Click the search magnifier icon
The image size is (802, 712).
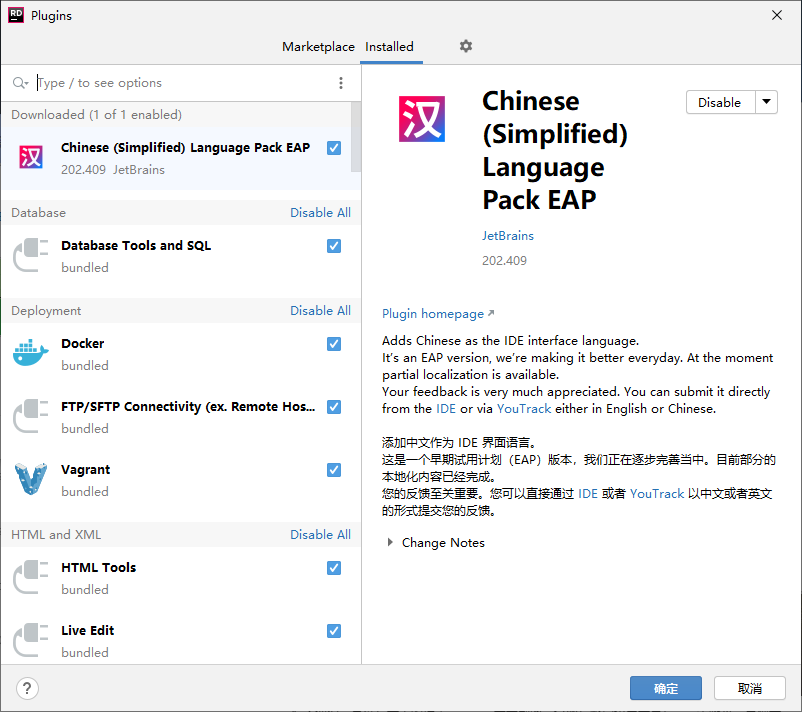[x=20, y=83]
